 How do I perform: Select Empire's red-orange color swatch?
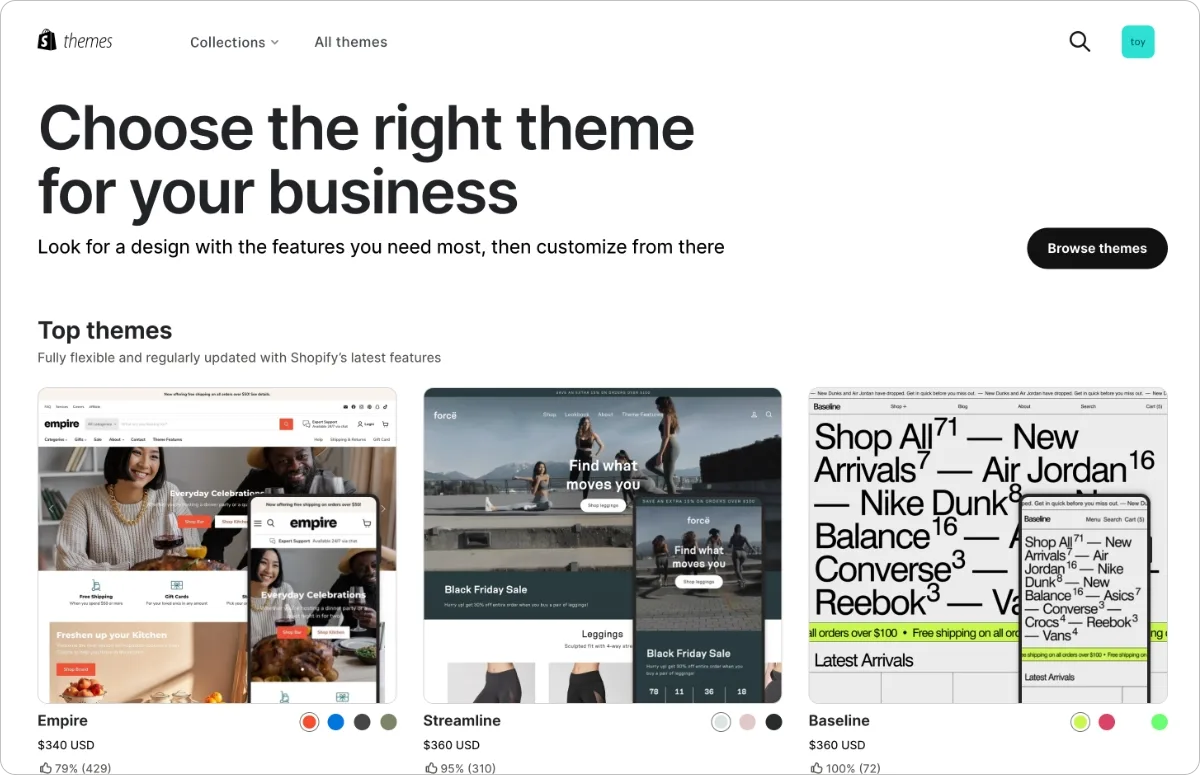click(310, 722)
